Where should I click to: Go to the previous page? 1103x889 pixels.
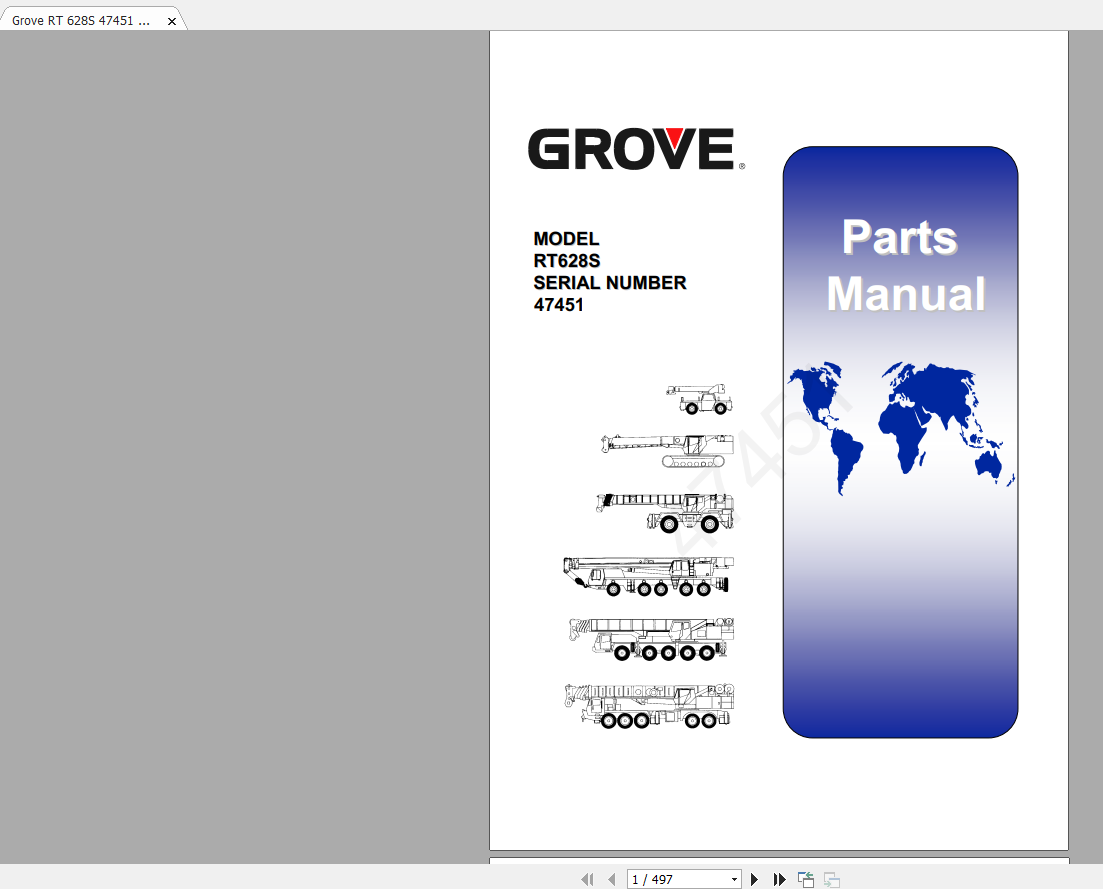click(611, 880)
